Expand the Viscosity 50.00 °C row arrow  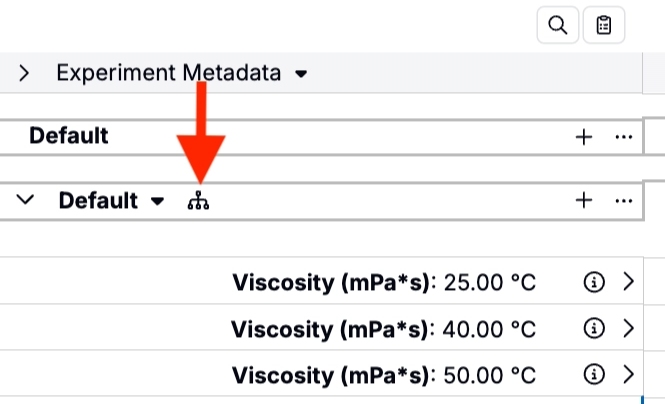click(629, 374)
